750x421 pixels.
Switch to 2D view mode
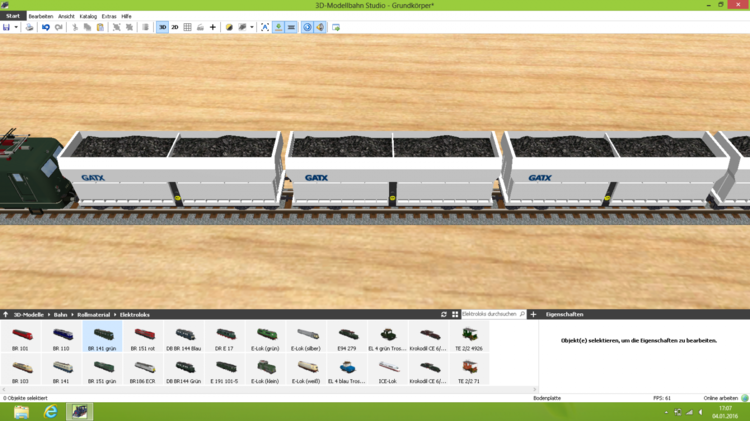[x=175, y=27]
